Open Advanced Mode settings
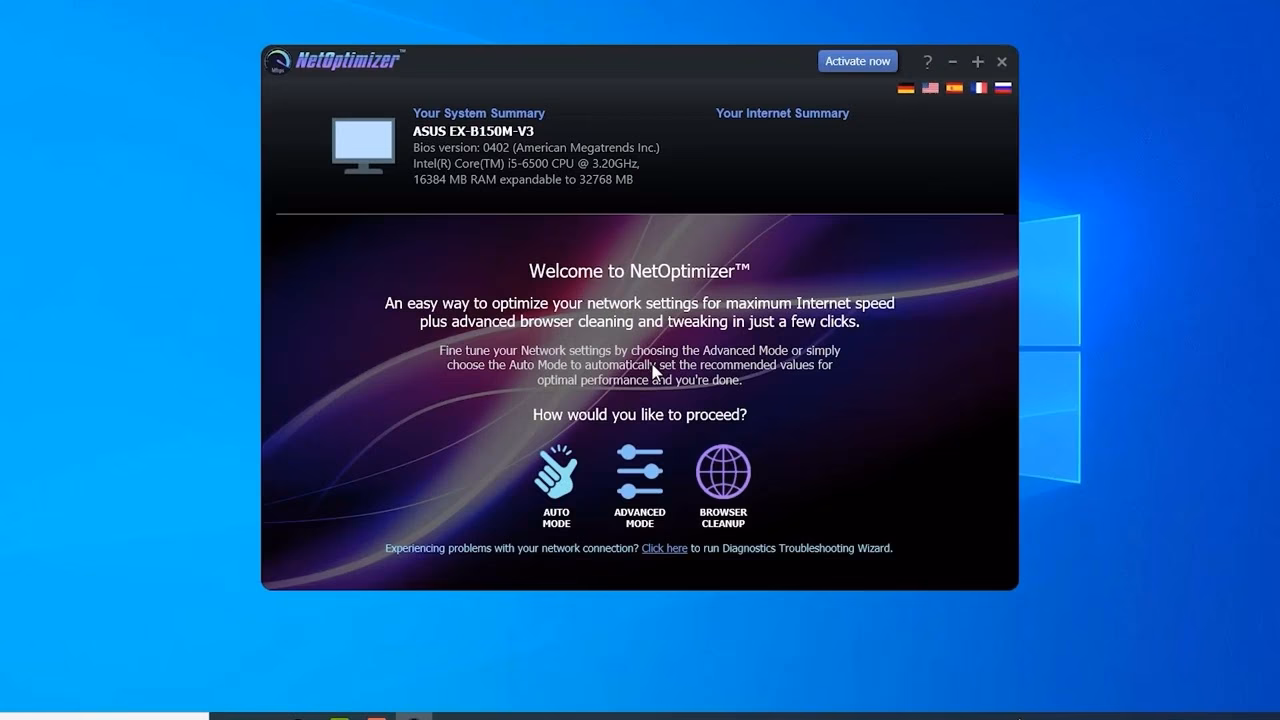The image size is (1280, 720). 640,486
